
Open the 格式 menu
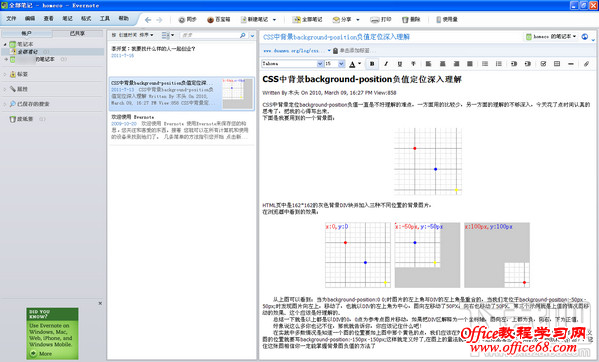point(86,18)
